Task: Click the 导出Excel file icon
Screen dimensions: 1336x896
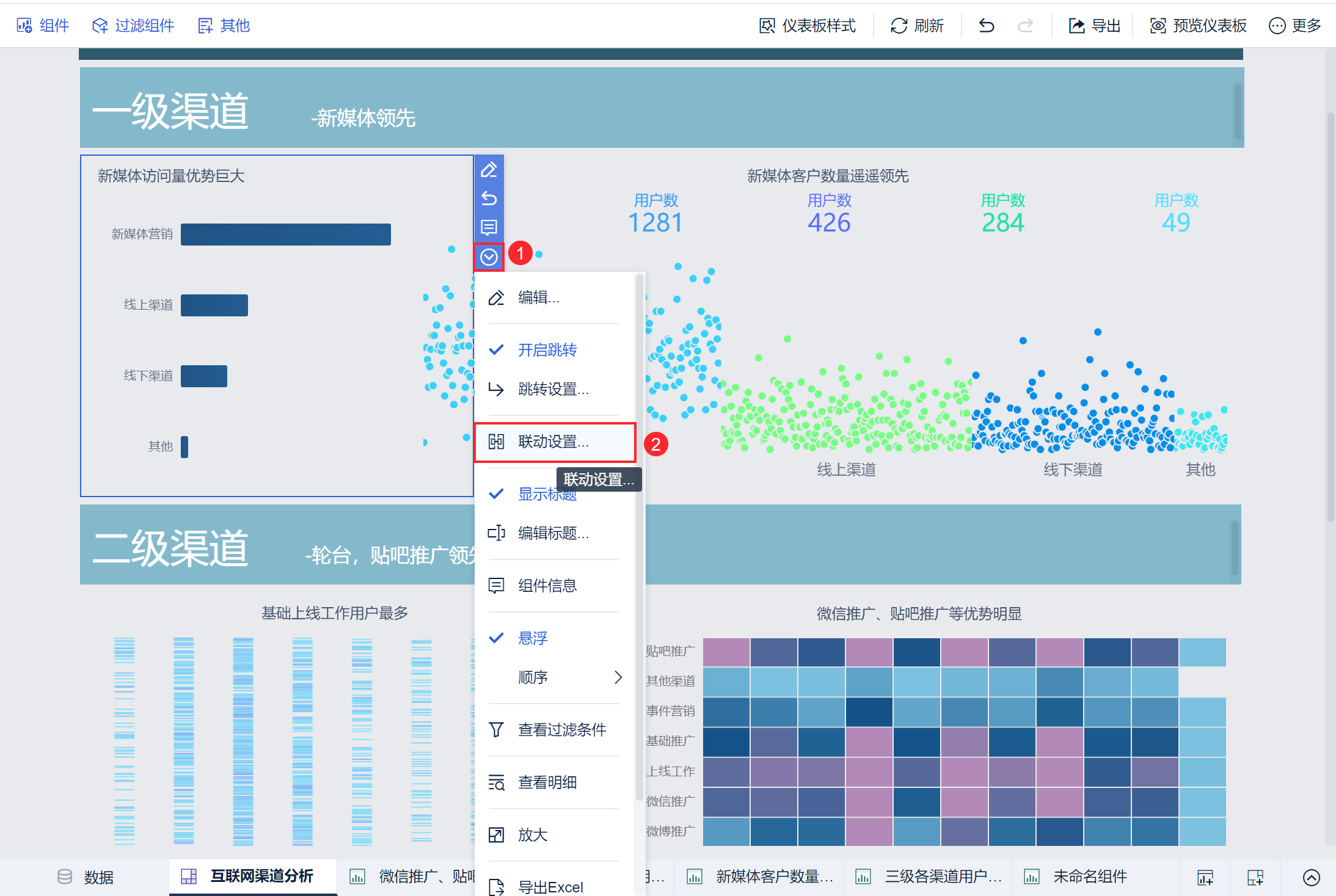Action: pyautogui.click(x=497, y=887)
